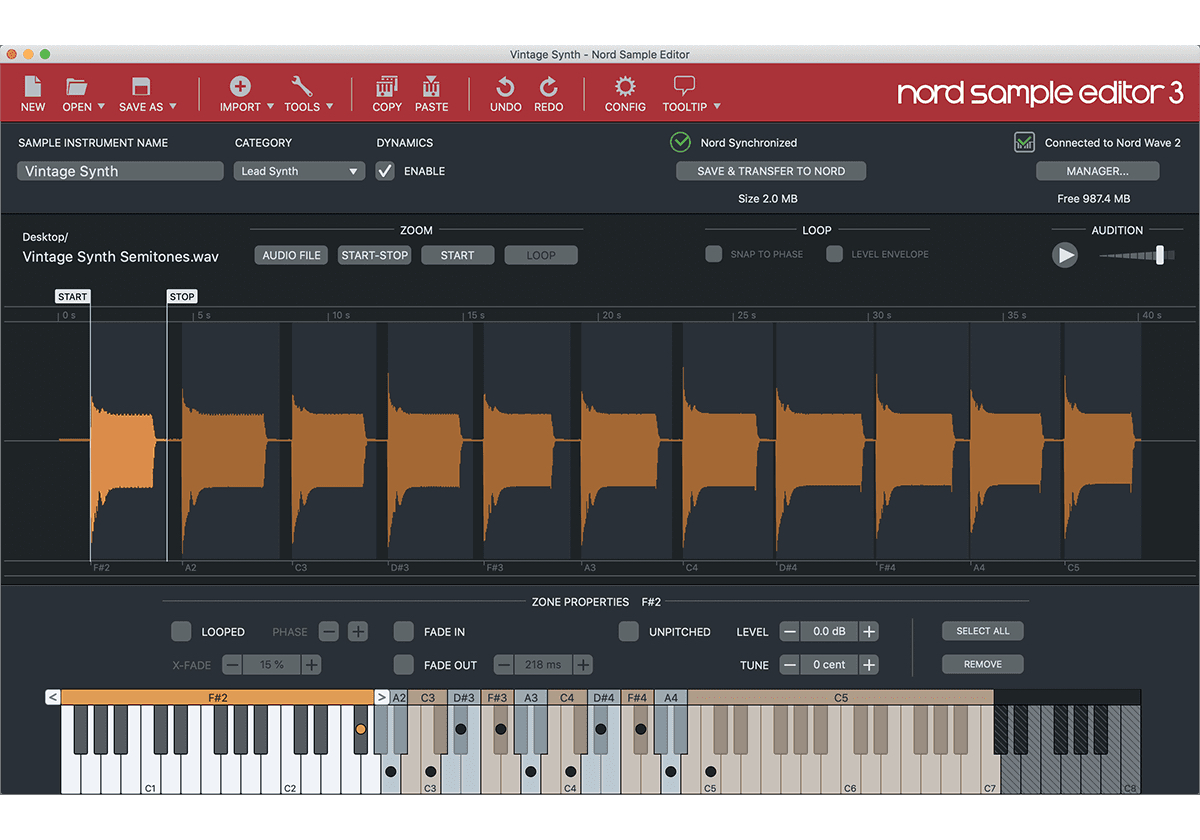Toggle the DYNAMICS ENABLE checkbox
1200x840 pixels.
click(385, 171)
